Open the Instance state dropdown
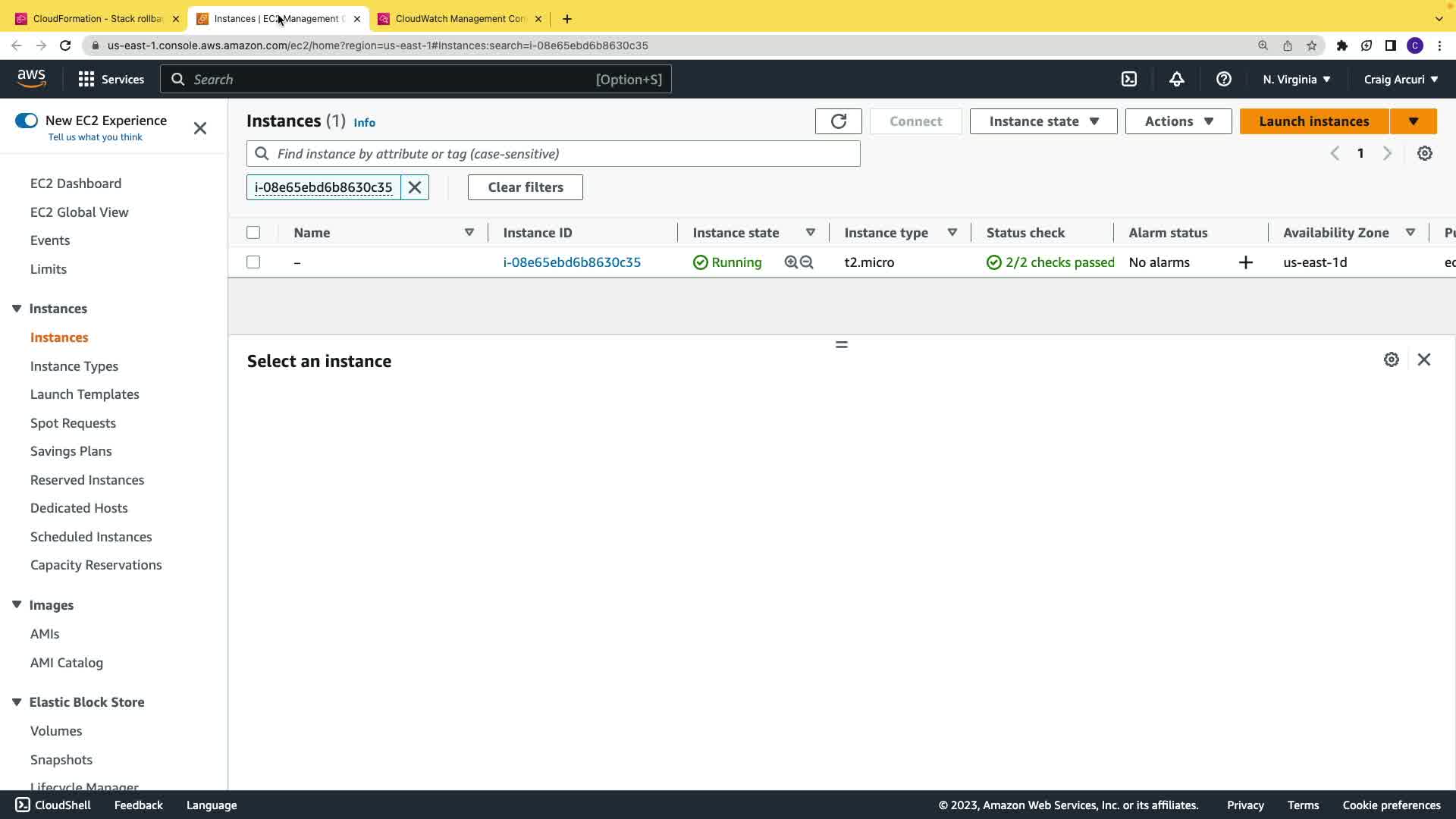The image size is (1456, 819). coord(1043,121)
